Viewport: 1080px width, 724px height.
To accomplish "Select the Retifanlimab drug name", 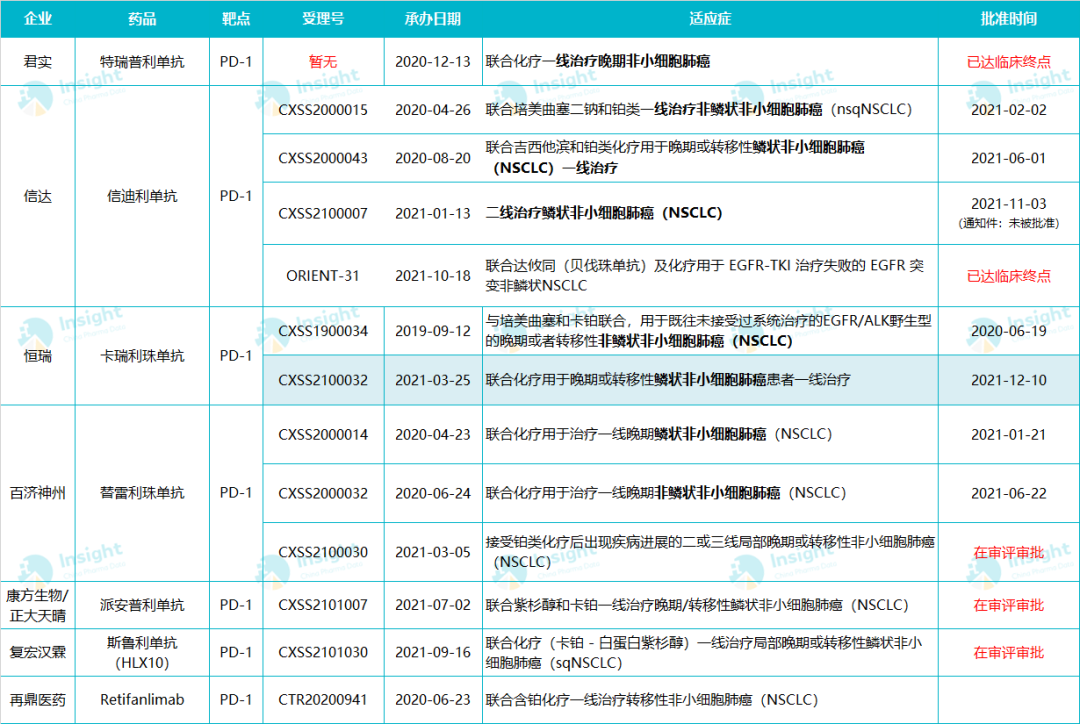I will tap(142, 700).
